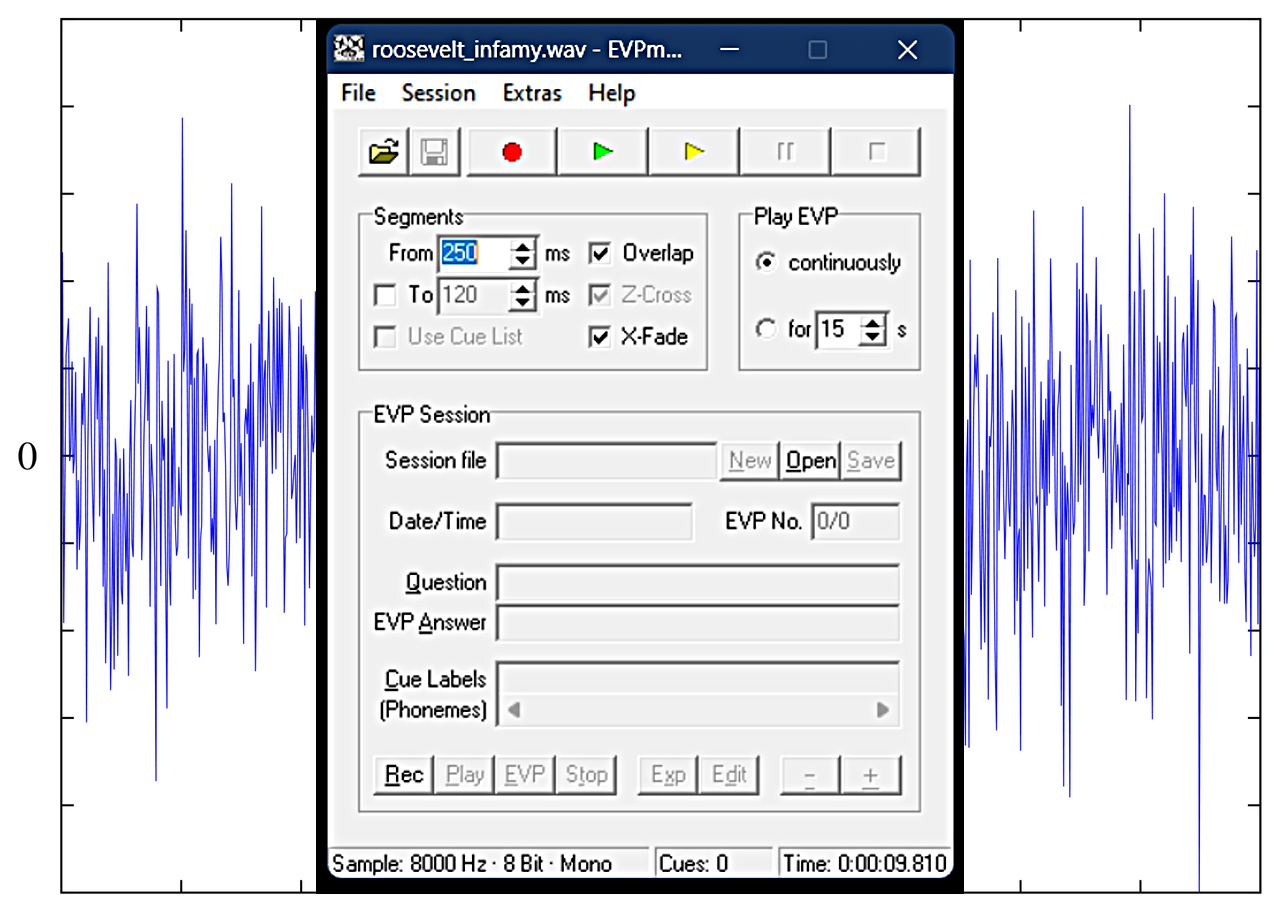
Task: Click the plus button in EVP Session
Action: [870, 775]
